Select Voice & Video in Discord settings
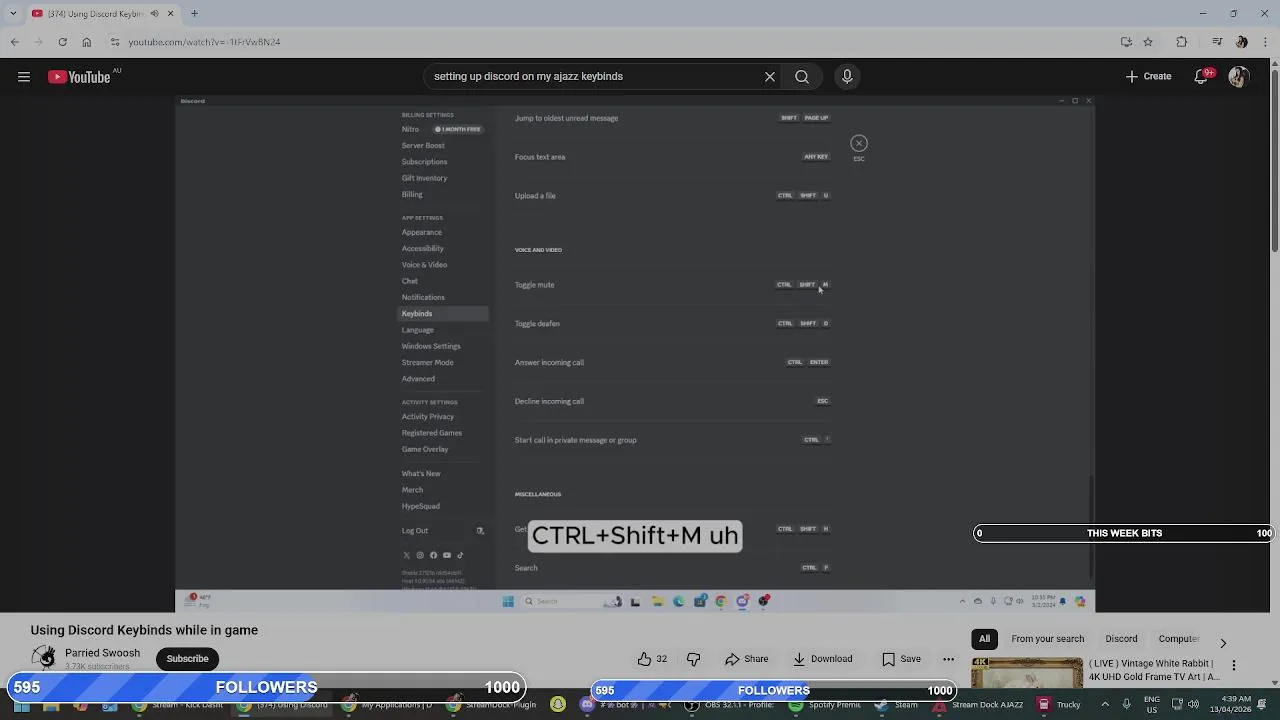This screenshot has height=720, width=1280. [424, 265]
